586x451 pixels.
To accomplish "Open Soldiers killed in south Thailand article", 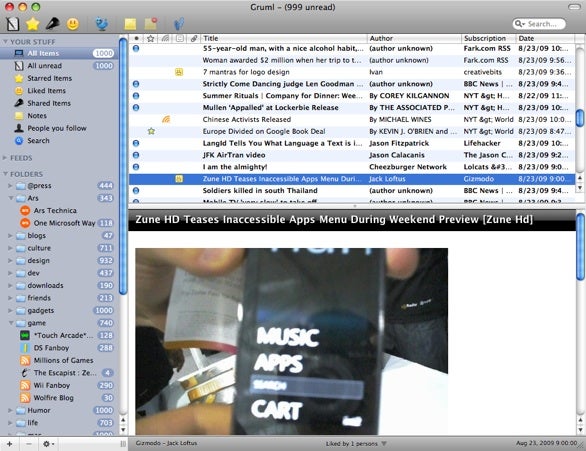I will (x=352, y=191).
